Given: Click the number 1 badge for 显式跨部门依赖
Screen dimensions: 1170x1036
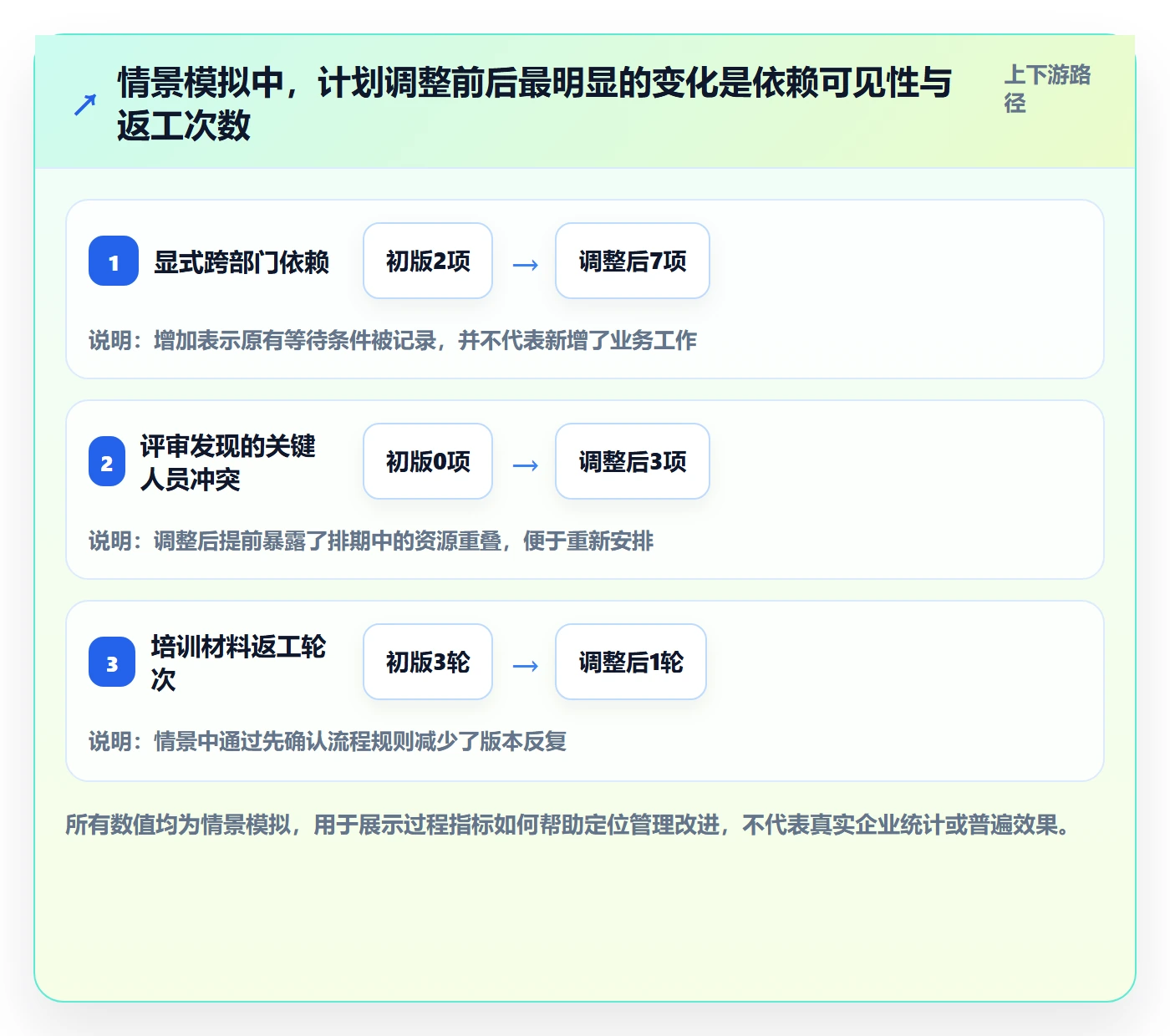Looking at the screenshot, I should (114, 261).
